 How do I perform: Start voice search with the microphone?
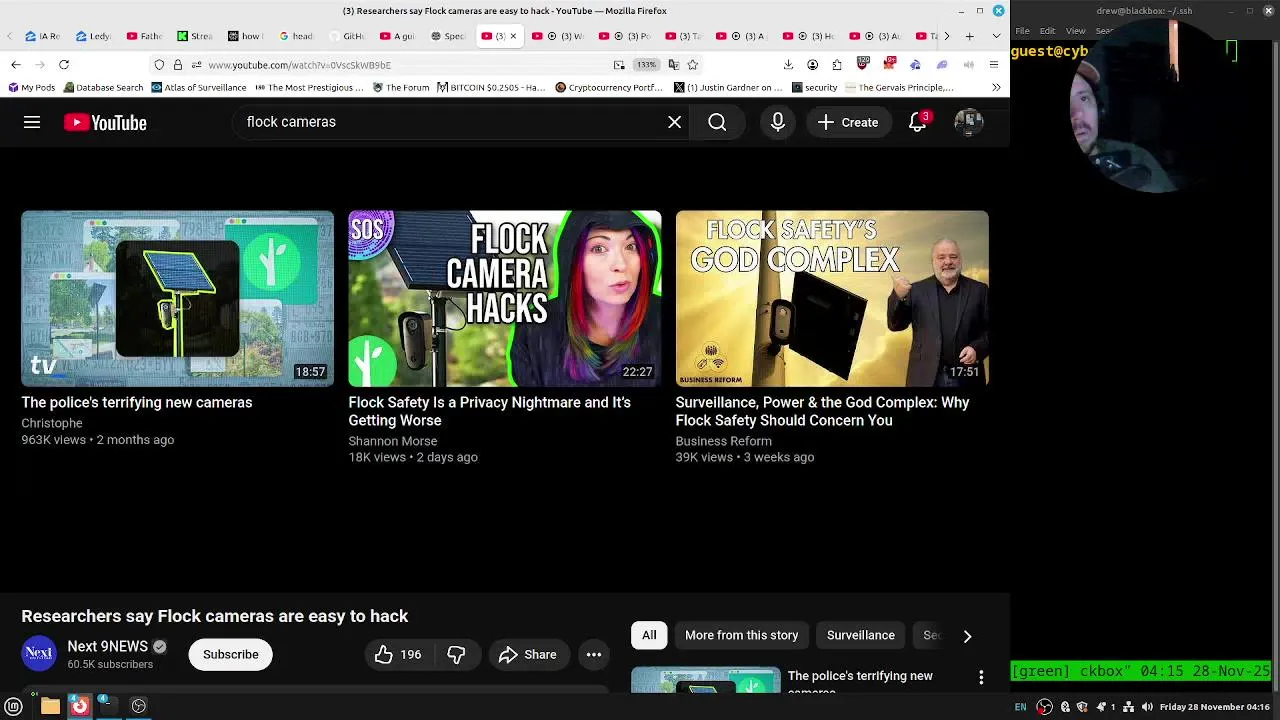coord(777,122)
